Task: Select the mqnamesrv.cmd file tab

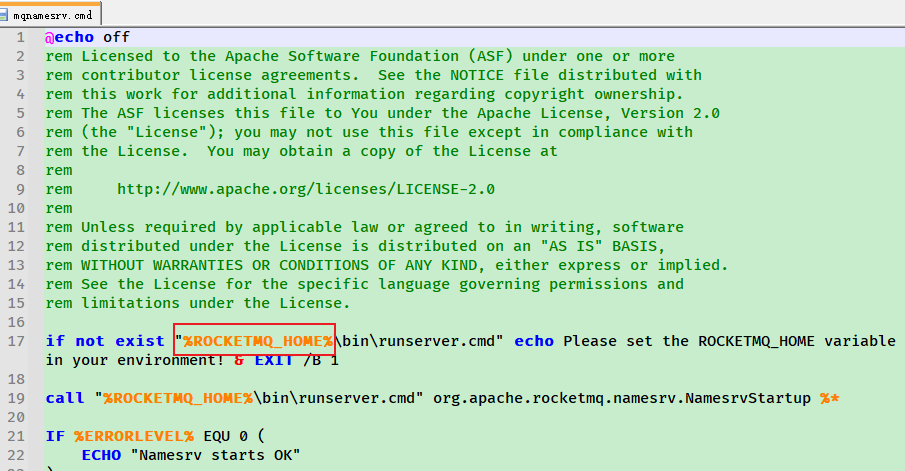Action: click(51, 15)
